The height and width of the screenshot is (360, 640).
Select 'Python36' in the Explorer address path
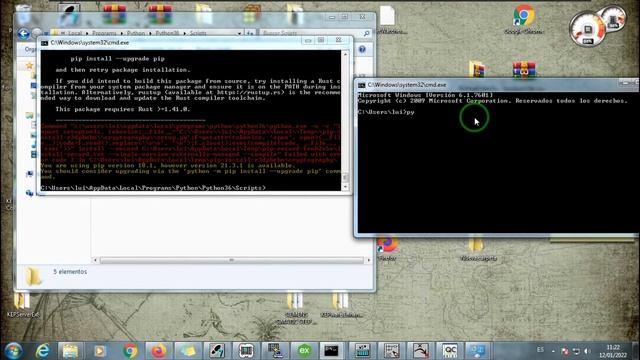(167, 33)
